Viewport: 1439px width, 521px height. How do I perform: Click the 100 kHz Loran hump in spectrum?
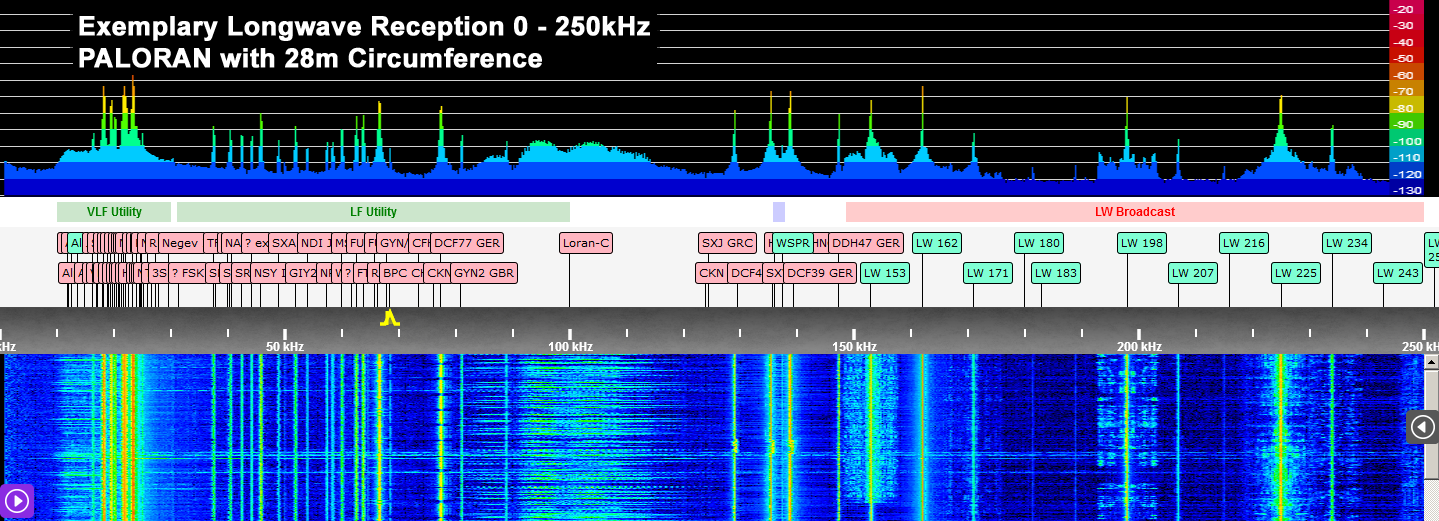point(570,160)
